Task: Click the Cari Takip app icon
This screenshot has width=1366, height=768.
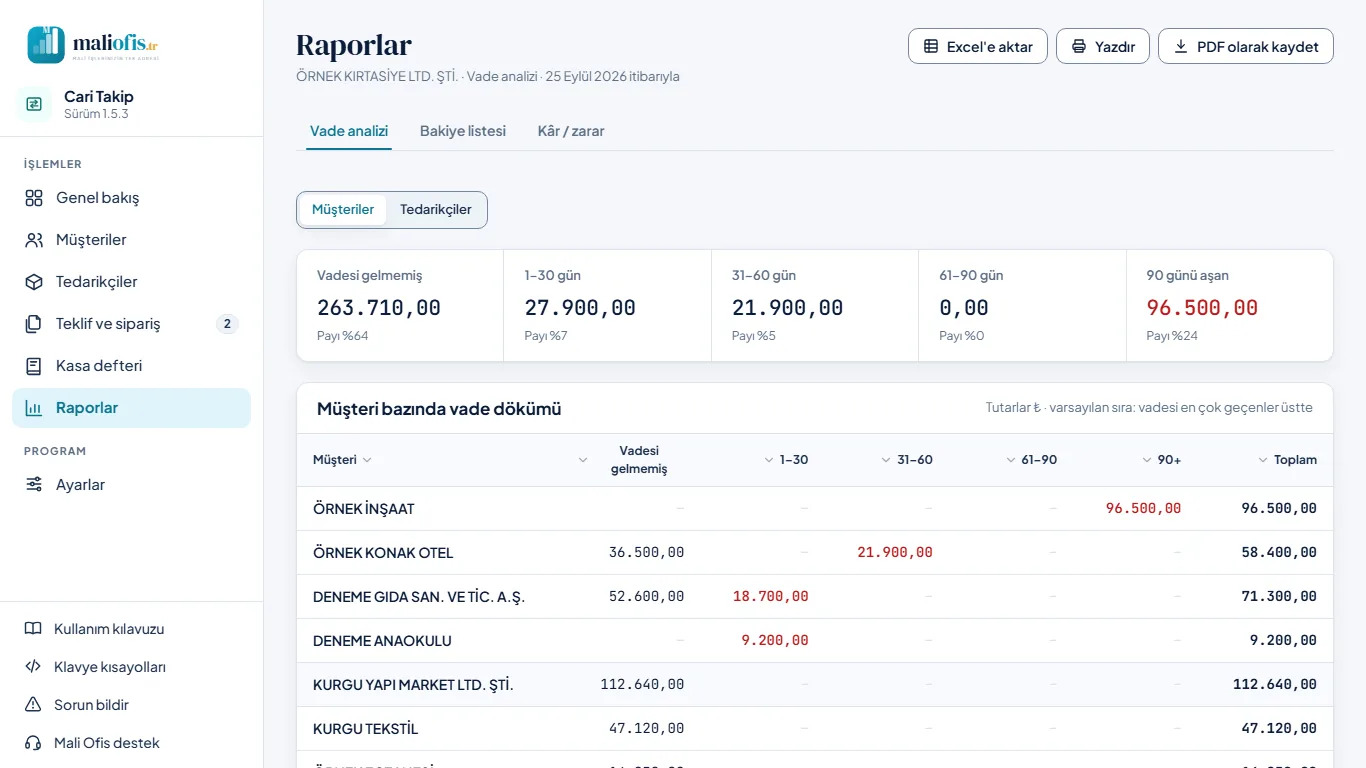Action: click(34, 104)
